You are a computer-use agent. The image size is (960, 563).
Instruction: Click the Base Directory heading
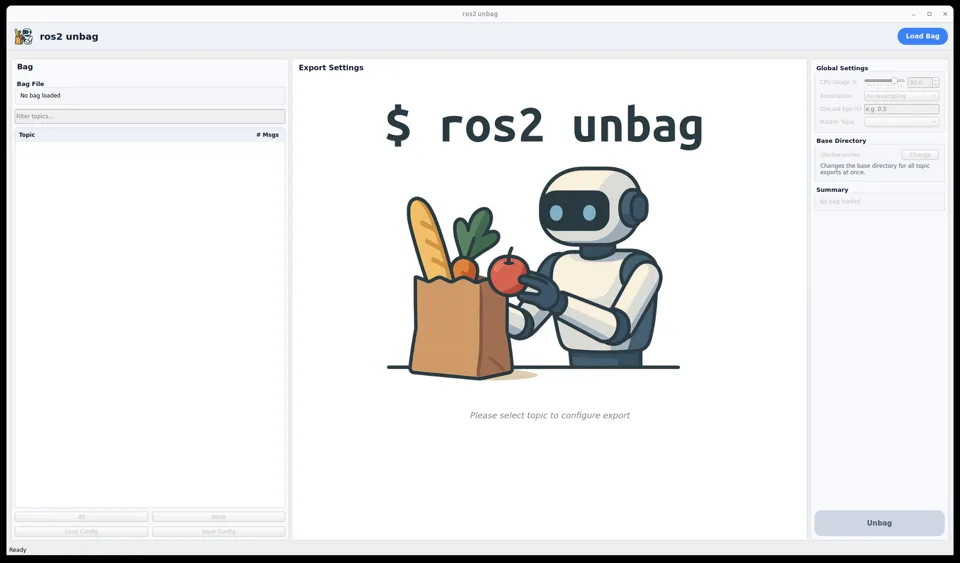click(841, 141)
